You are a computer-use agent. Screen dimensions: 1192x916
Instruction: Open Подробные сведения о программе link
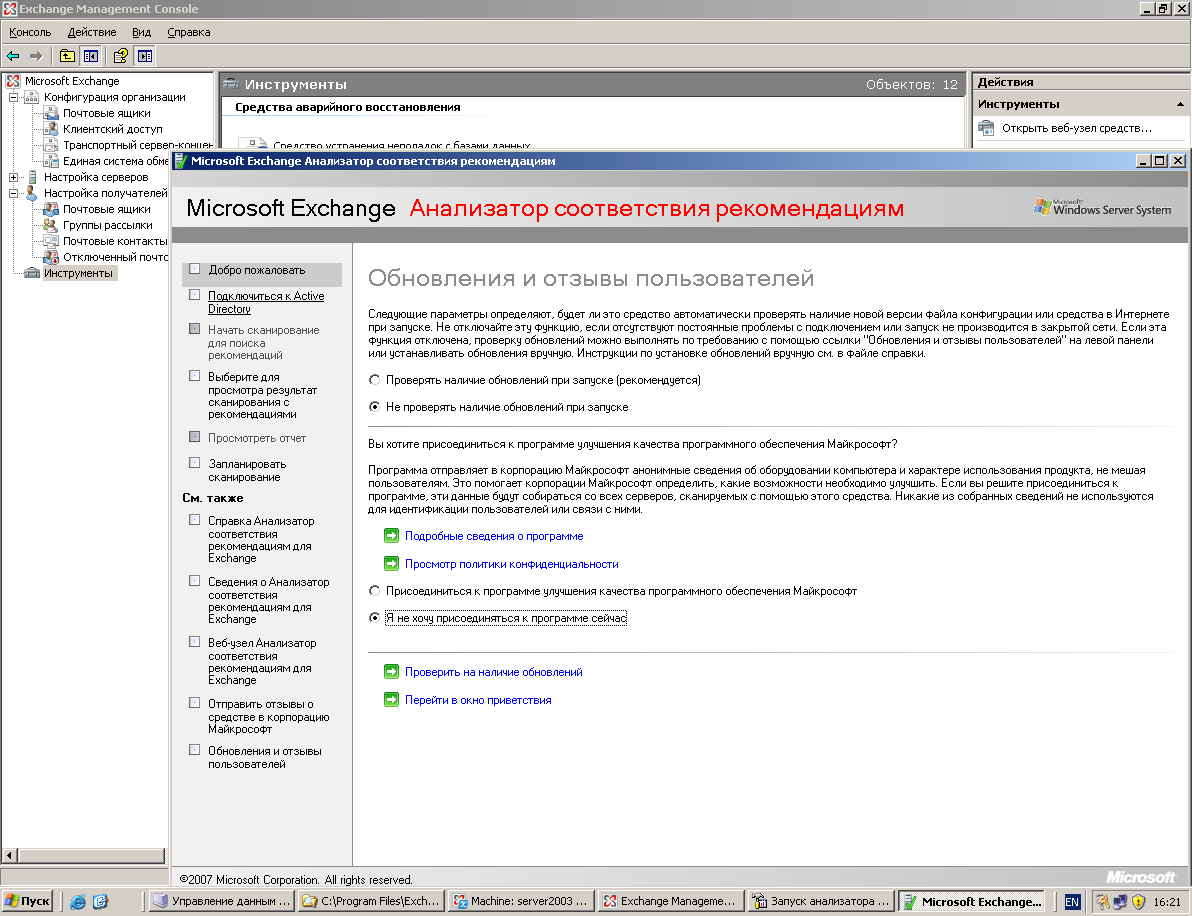[x=494, y=536]
